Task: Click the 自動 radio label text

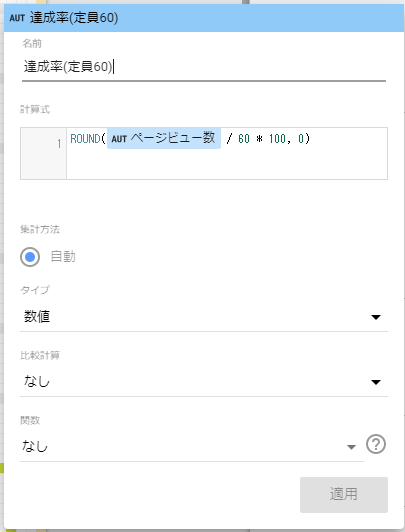Action: tap(63, 256)
